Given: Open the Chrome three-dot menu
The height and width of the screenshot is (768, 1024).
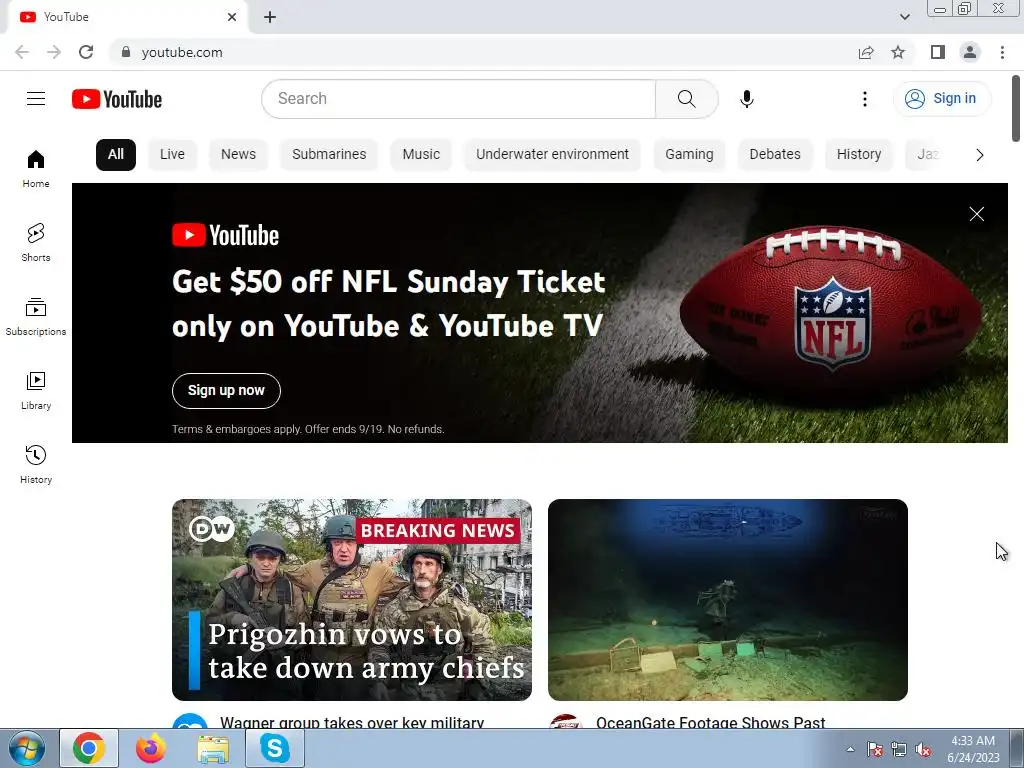Looking at the screenshot, I should click(1002, 52).
